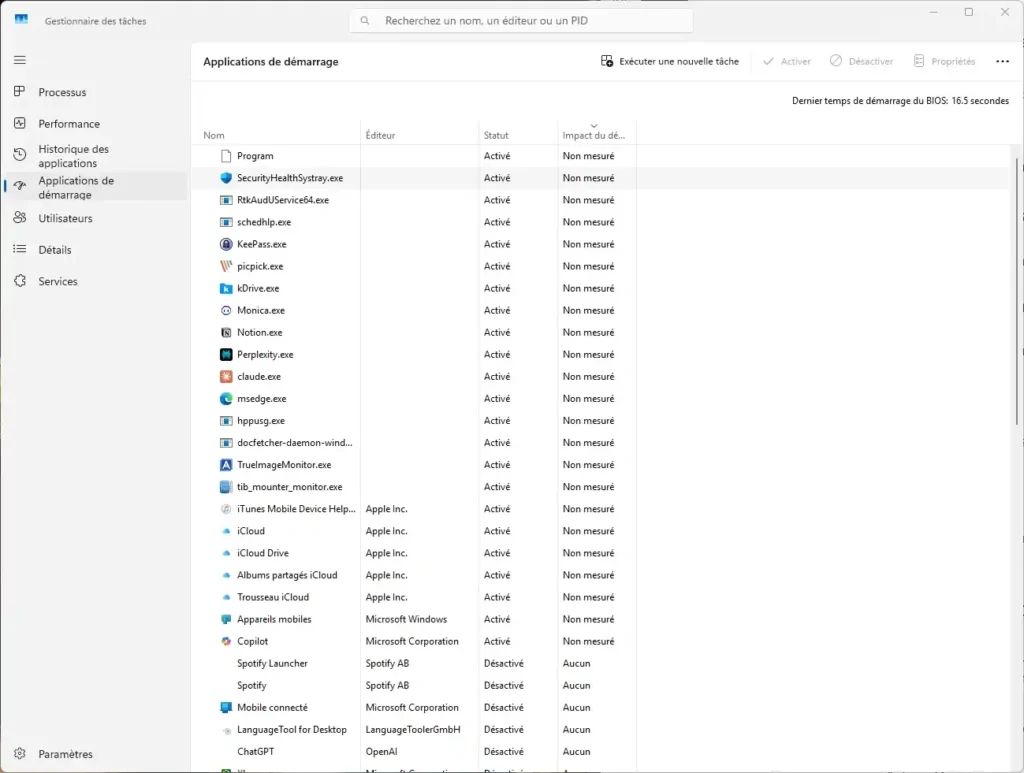Click the BIOS startup time text
The height and width of the screenshot is (773, 1024).
pos(900,101)
